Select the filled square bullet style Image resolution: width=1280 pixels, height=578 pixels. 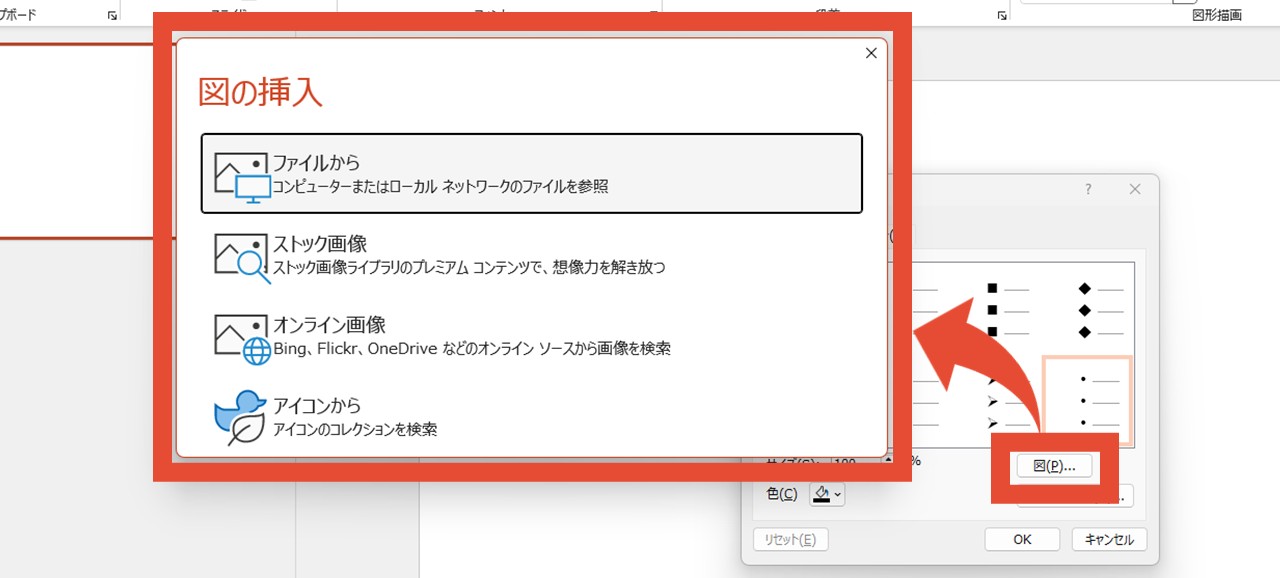point(1008,310)
